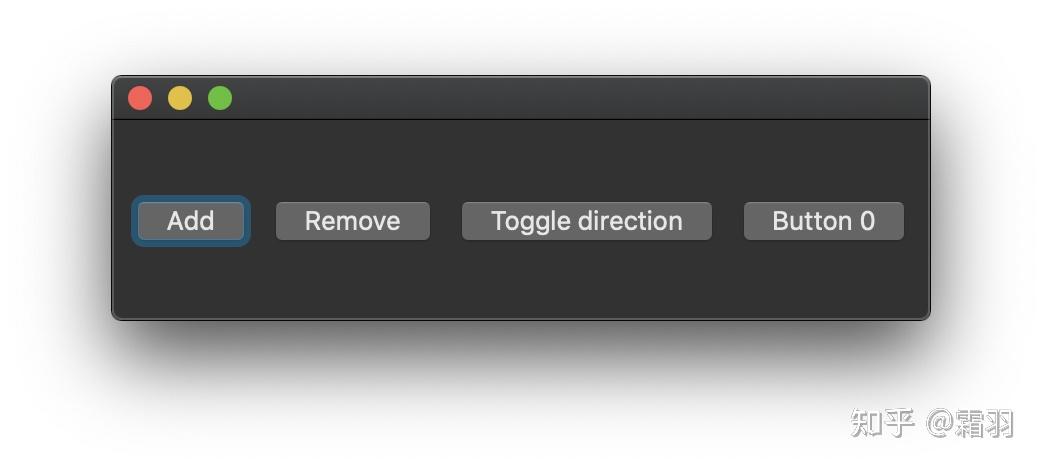Select the Button 0 button
Screen dimensions: 1042x468
click(x=823, y=221)
